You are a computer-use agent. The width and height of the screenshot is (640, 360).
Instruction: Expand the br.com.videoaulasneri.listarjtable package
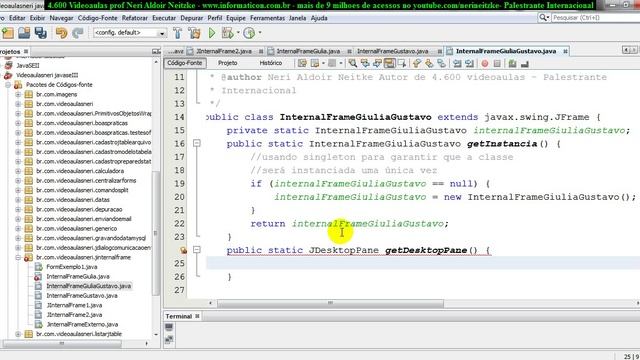(18, 334)
